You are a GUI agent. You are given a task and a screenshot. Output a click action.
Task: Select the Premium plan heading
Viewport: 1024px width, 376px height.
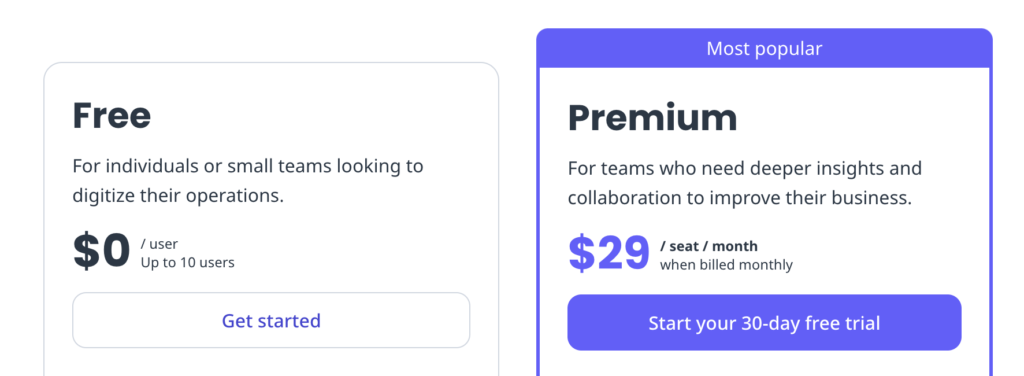click(x=652, y=118)
